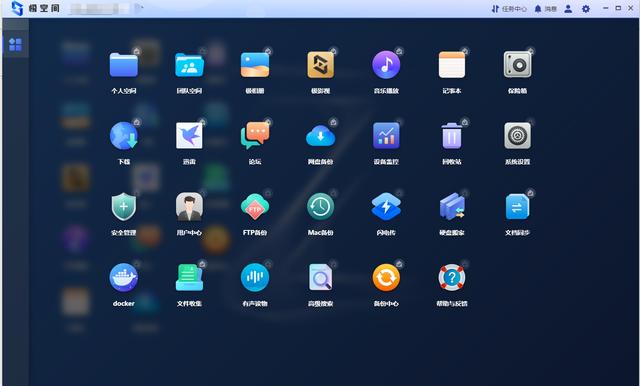Launch the Mac备份 time-machine app
This screenshot has width=640, height=386.
(x=320, y=206)
